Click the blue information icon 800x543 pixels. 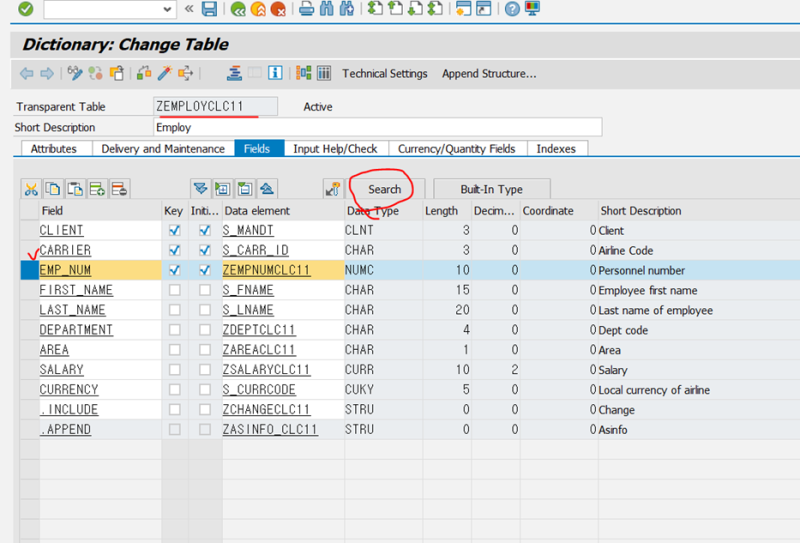point(275,73)
